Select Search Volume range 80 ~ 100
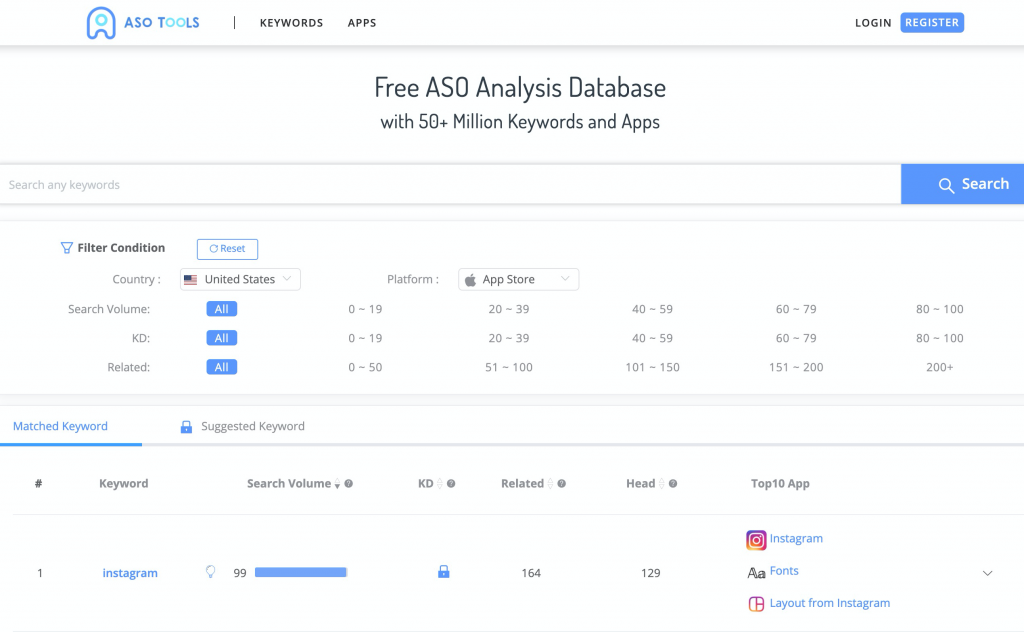Screen dimensions: 1024x632 [939, 309]
